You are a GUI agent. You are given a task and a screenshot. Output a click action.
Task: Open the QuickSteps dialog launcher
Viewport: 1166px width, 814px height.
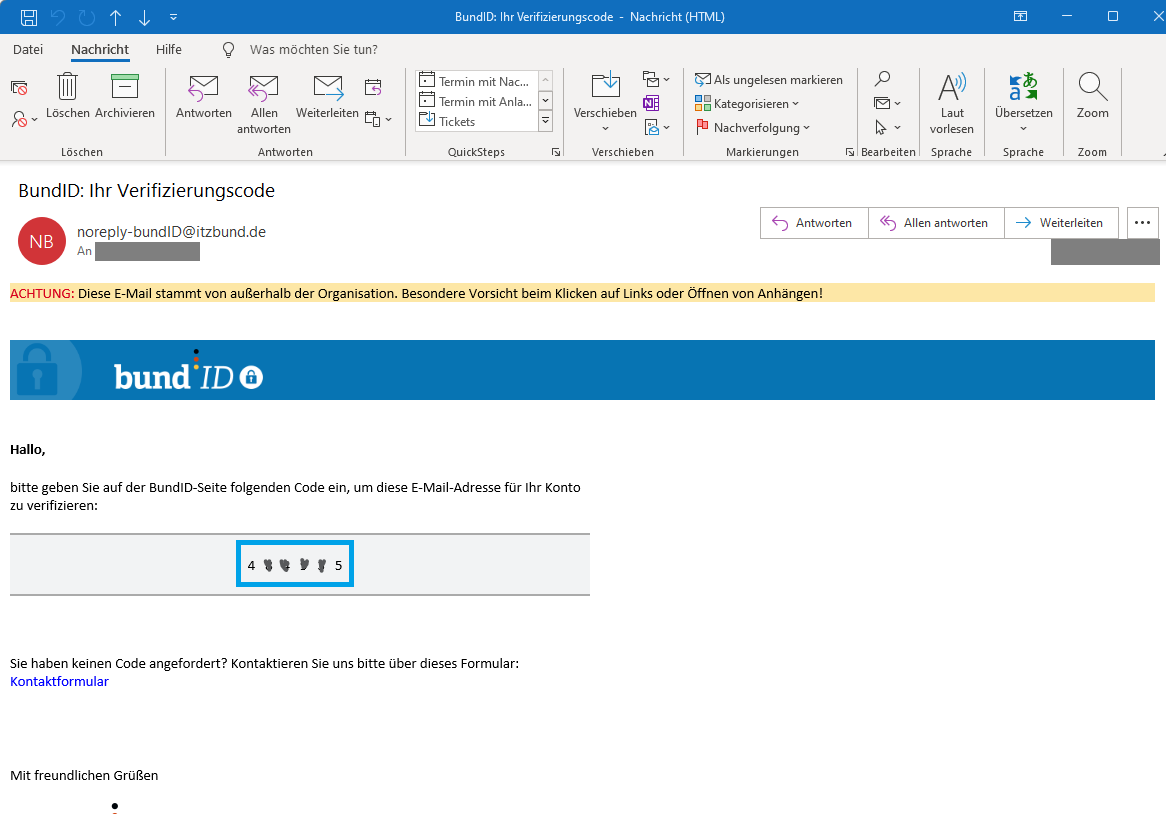555,152
